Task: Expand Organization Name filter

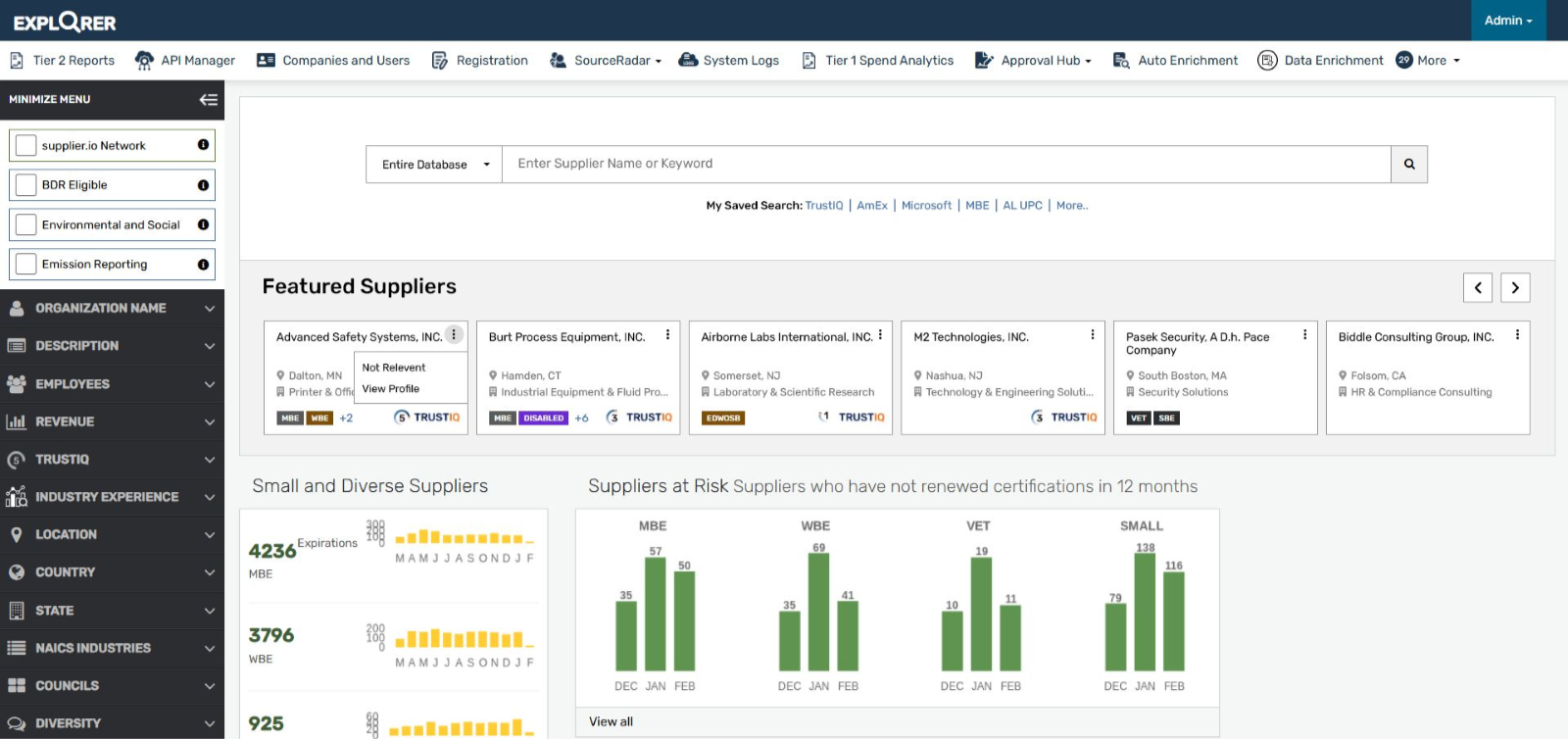Action: point(112,308)
